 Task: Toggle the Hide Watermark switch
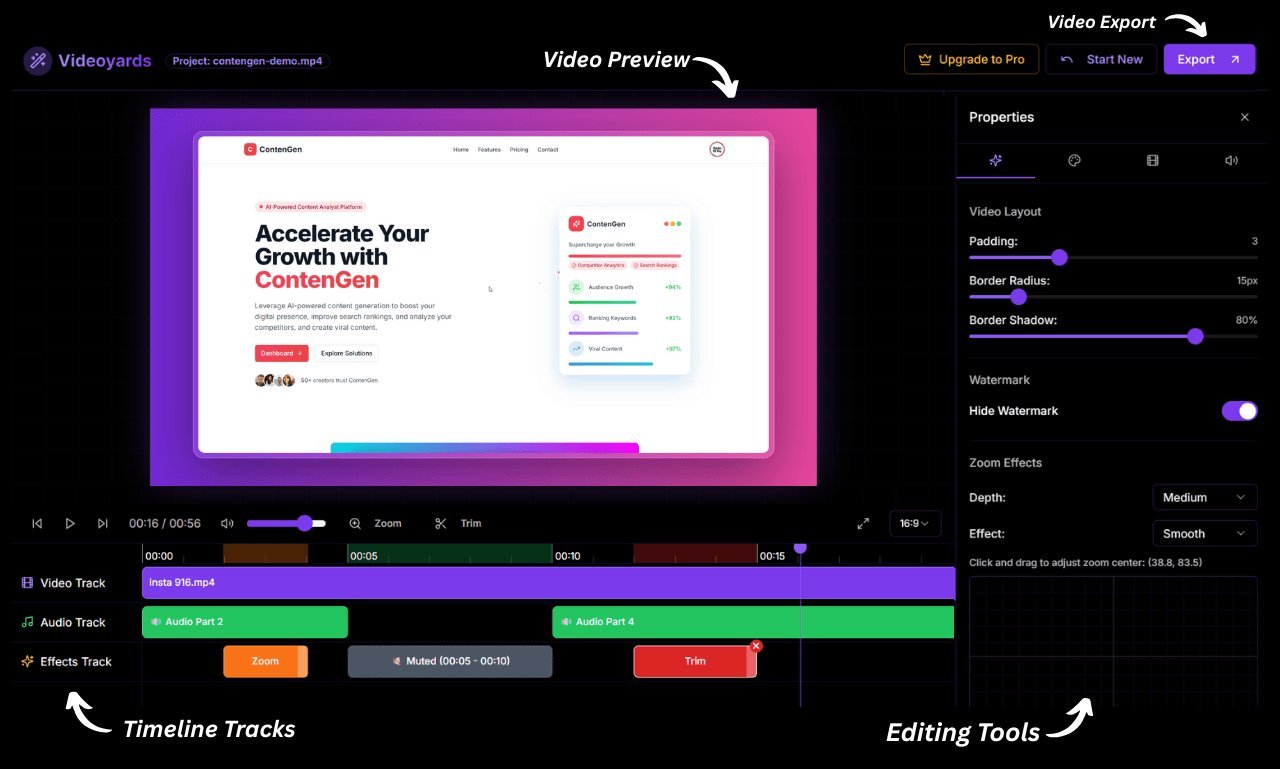pos(1239,411)
